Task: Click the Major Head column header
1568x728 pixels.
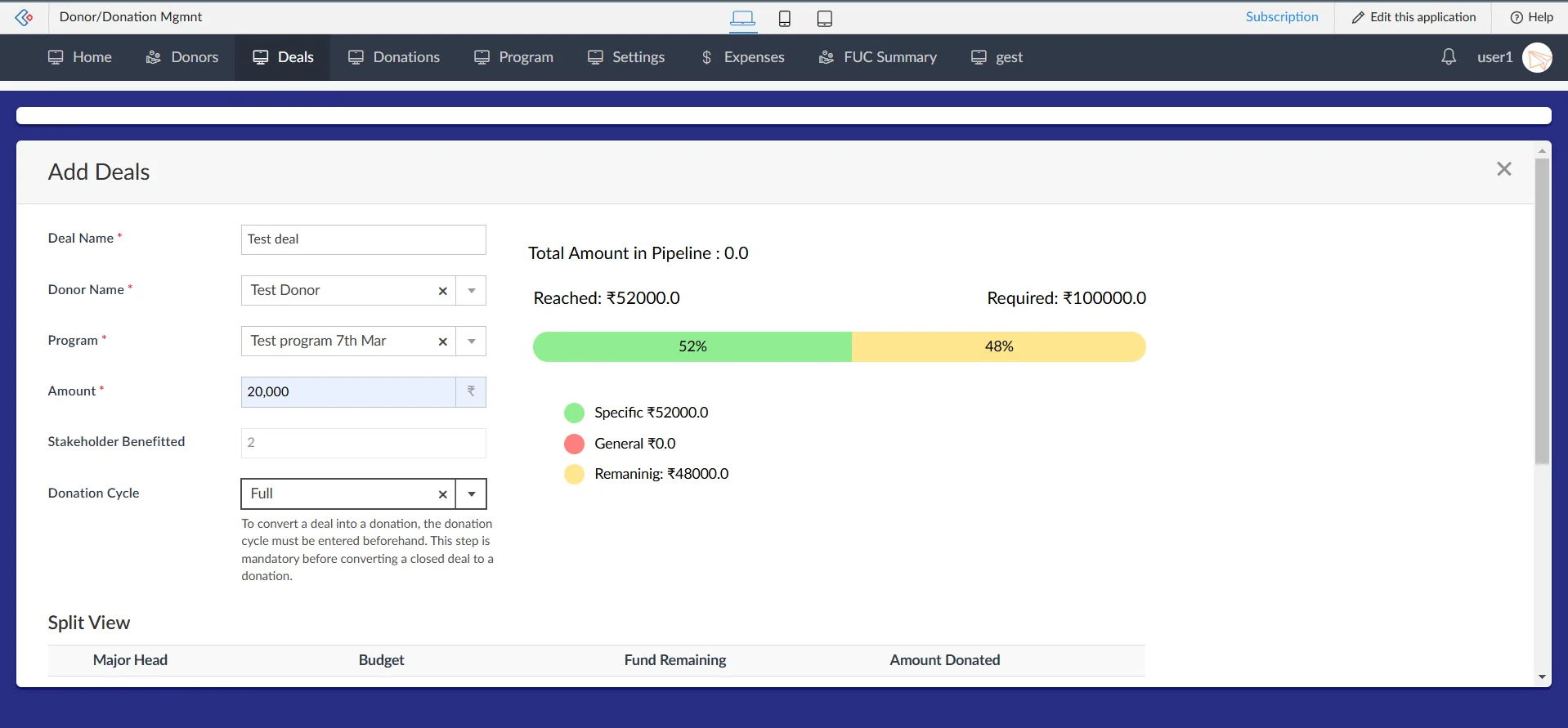Action: tap(130, 660)
